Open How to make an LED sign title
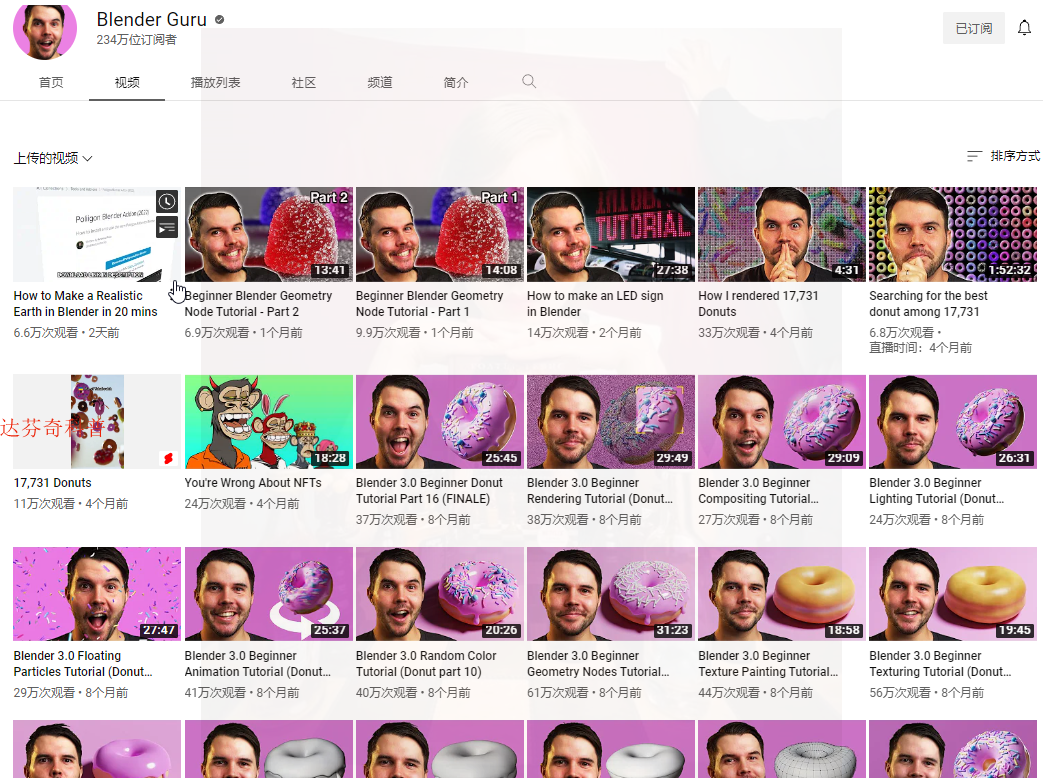 coord(595,304)
